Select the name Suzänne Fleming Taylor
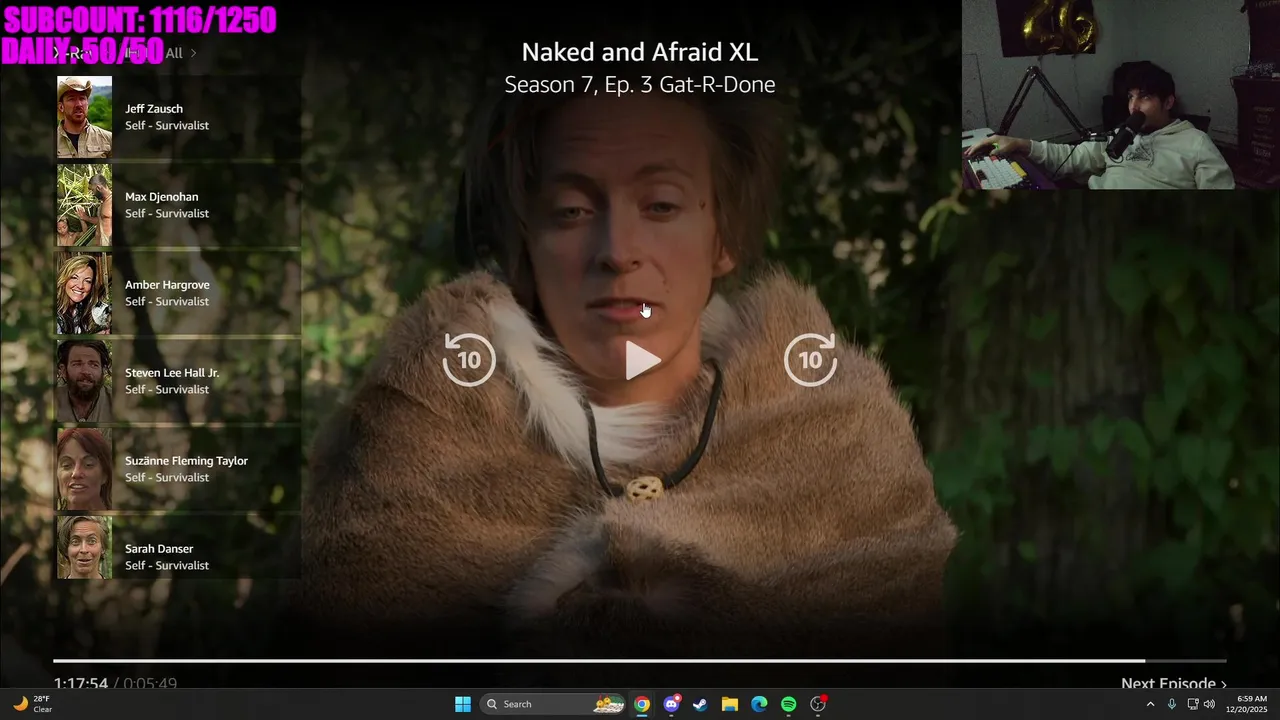 186,460
